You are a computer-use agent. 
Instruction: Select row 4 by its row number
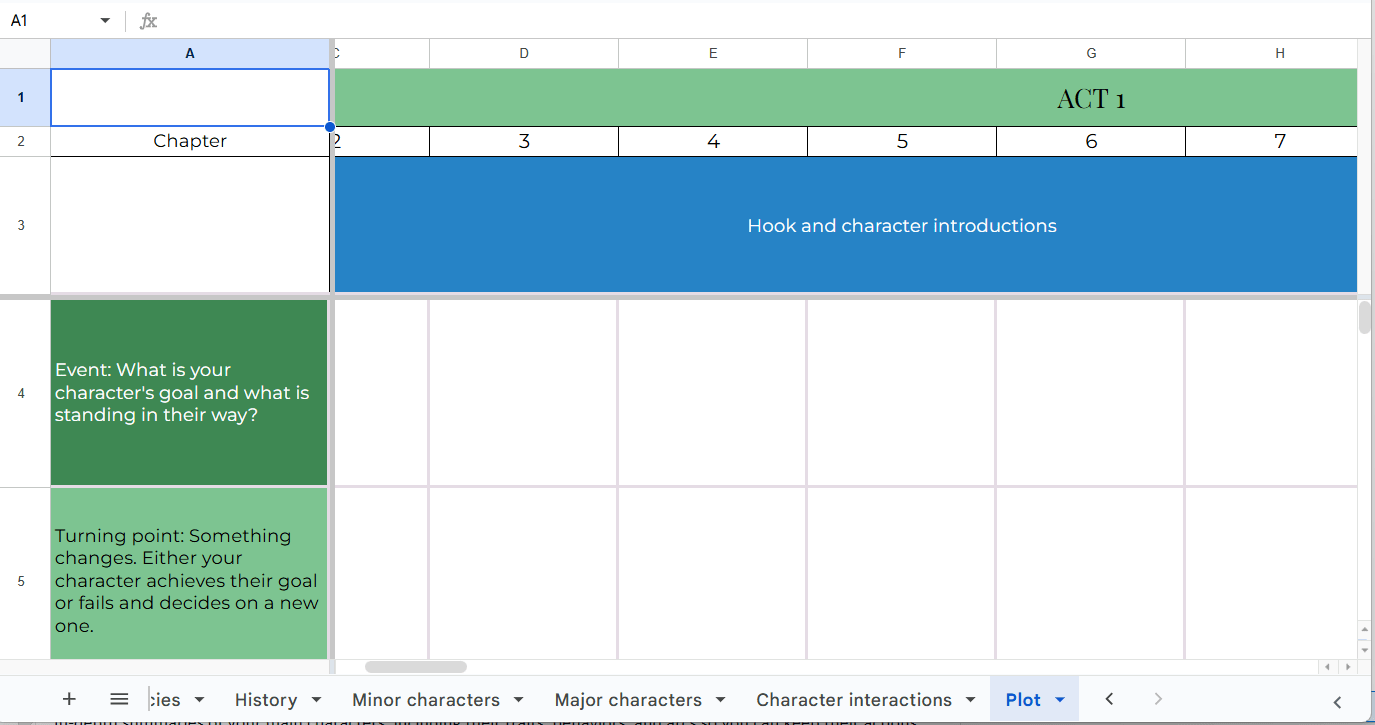pyautogui.click(x=21, y=393)
